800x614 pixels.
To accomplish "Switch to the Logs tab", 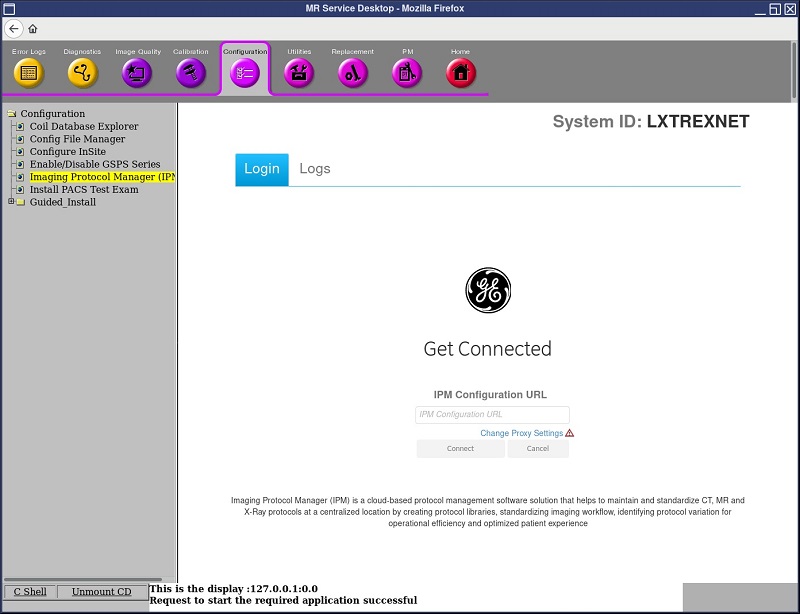I will point(315,169).
